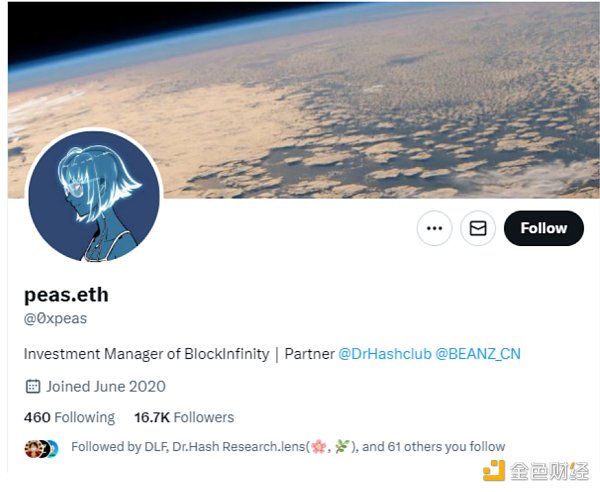The height and width of the screenshot is (492, 600).
Task: Click the @0xpeas username handle
Action: [55, 319]
